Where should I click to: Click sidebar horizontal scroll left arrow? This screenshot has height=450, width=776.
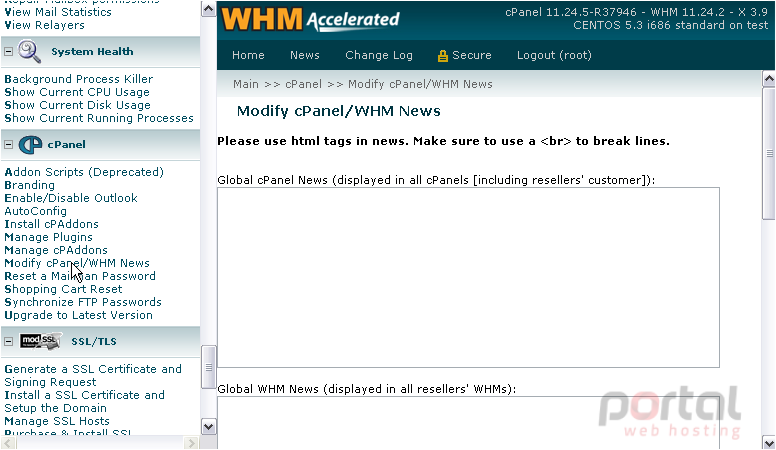pos(8,443)
